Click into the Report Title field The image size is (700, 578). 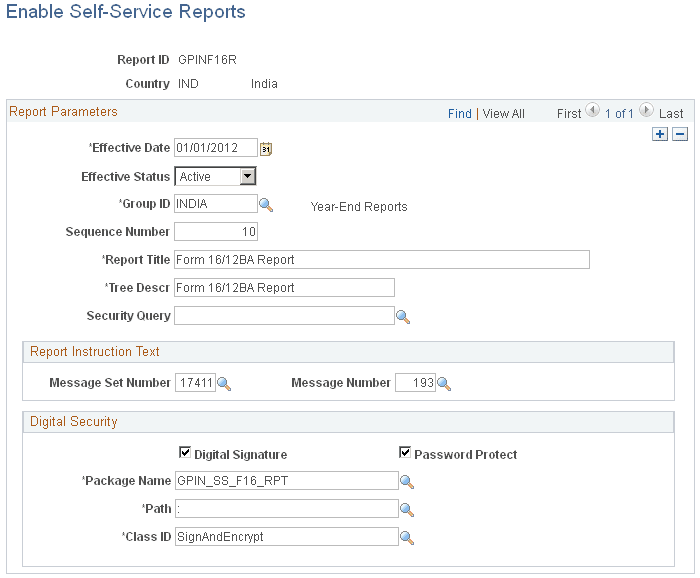[x=382, y=260]
